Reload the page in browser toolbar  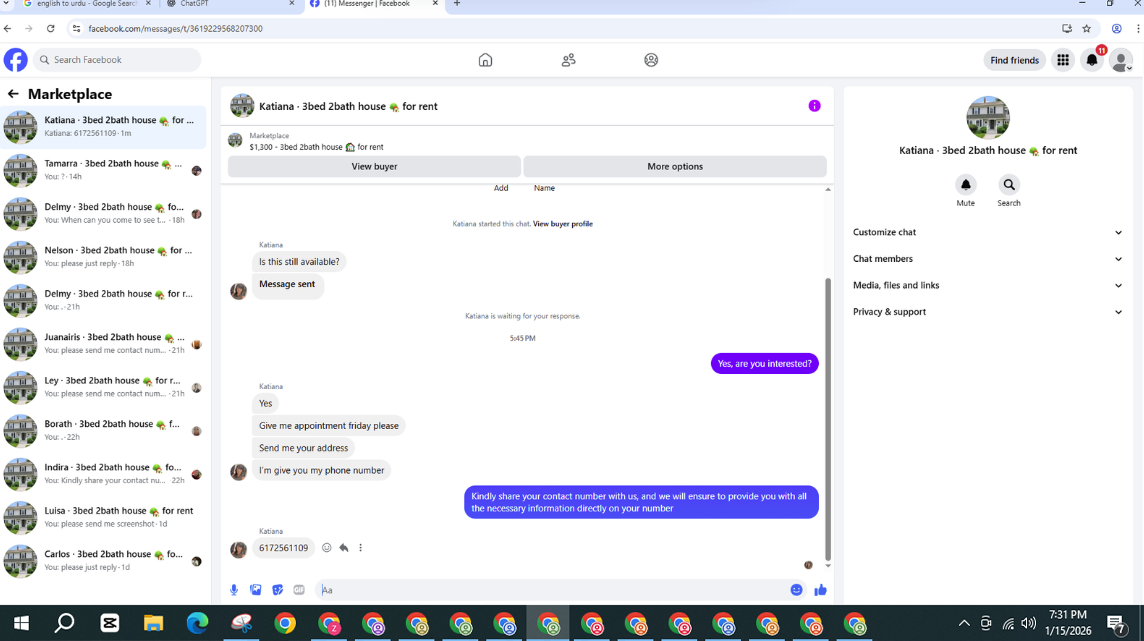pyautogui.click(x=50, y=28)
